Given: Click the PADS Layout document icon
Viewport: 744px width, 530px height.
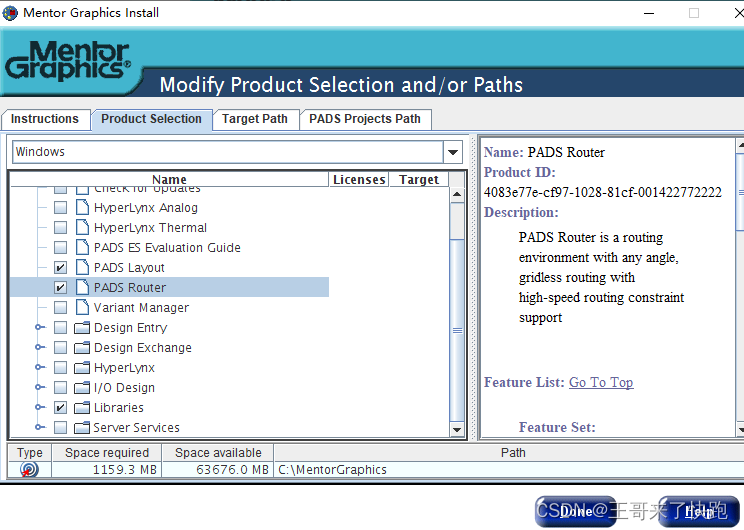Looking at the screenshot, I should coord(83,267).
